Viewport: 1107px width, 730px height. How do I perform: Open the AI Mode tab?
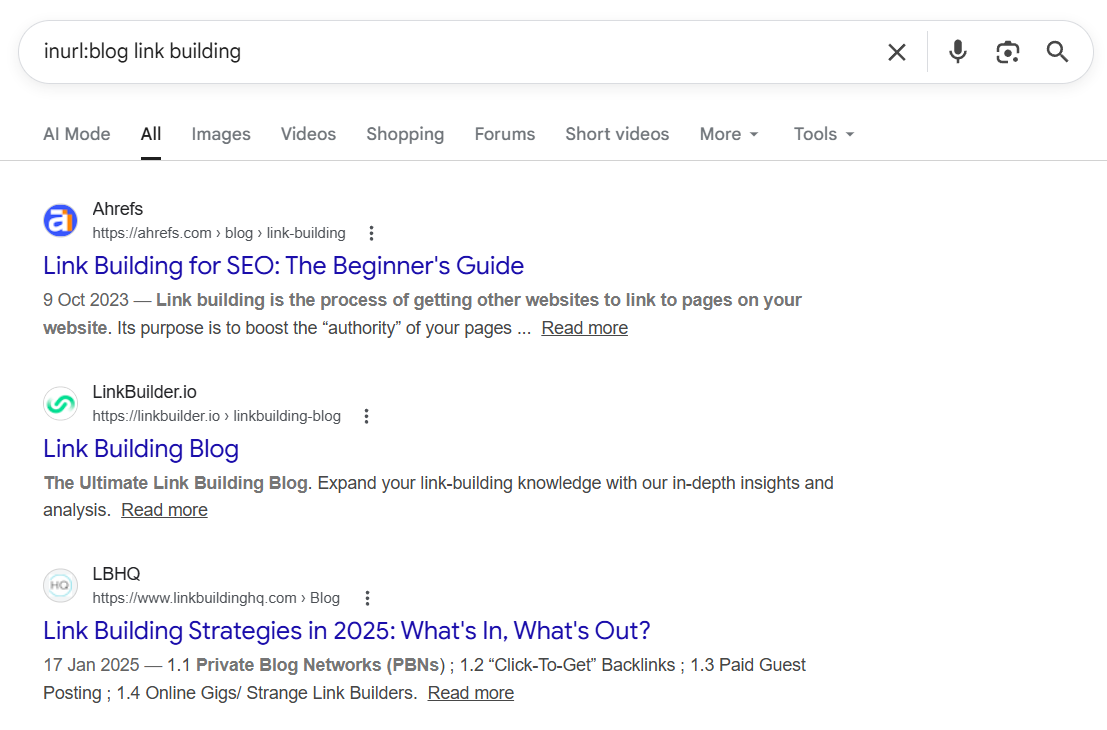(x=76, y=133)
